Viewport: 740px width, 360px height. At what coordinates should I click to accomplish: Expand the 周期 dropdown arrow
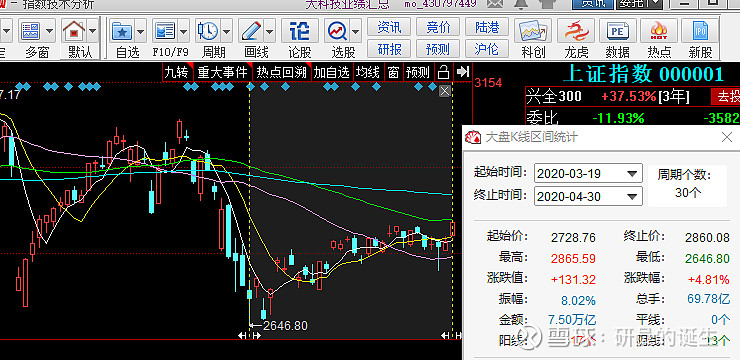click(x=227, y=32)
